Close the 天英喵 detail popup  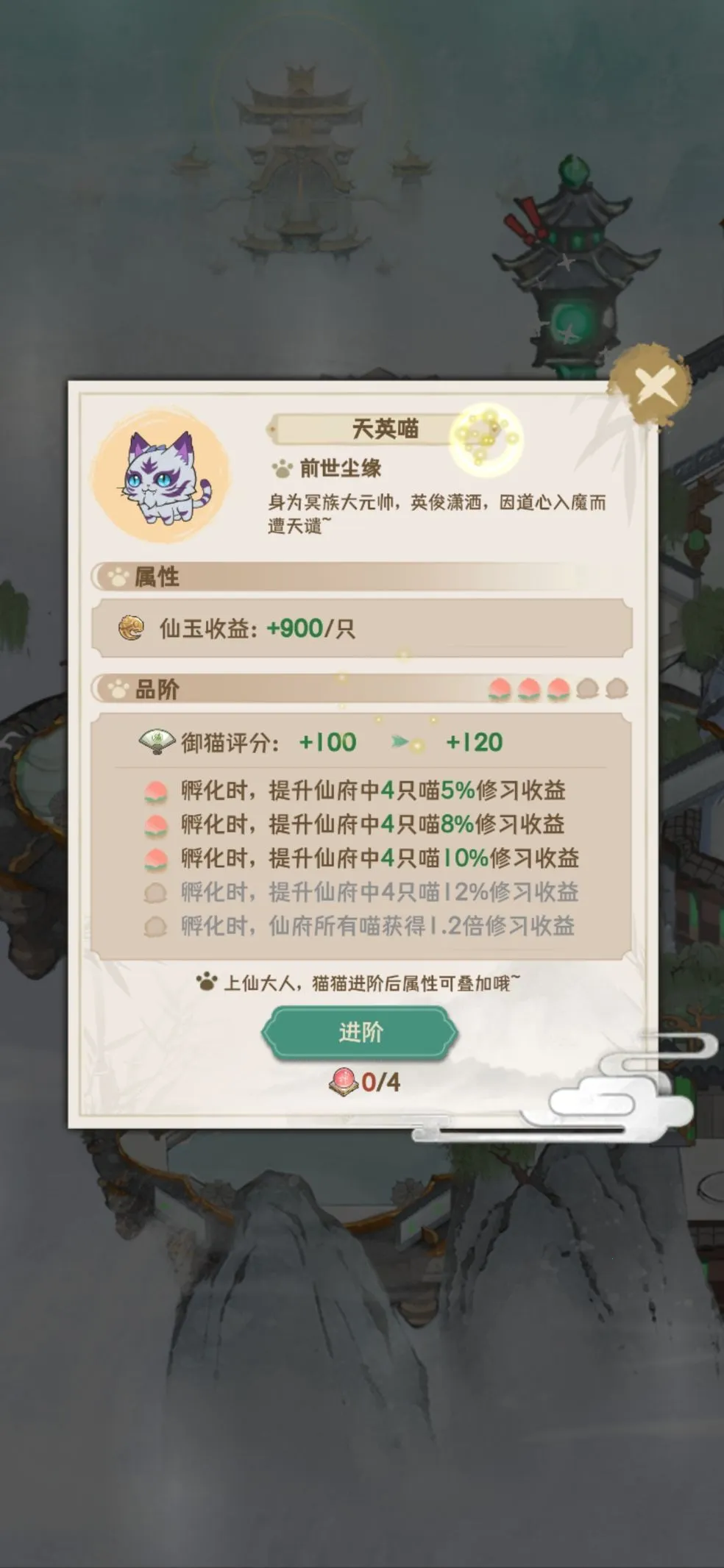653,385
